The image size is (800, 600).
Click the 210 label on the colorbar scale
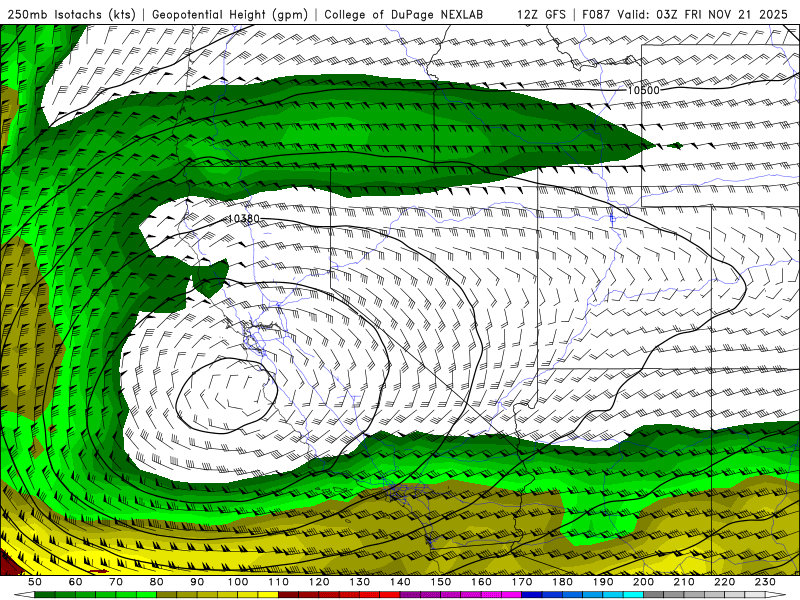pyautogui.click(x=684, y=582)
